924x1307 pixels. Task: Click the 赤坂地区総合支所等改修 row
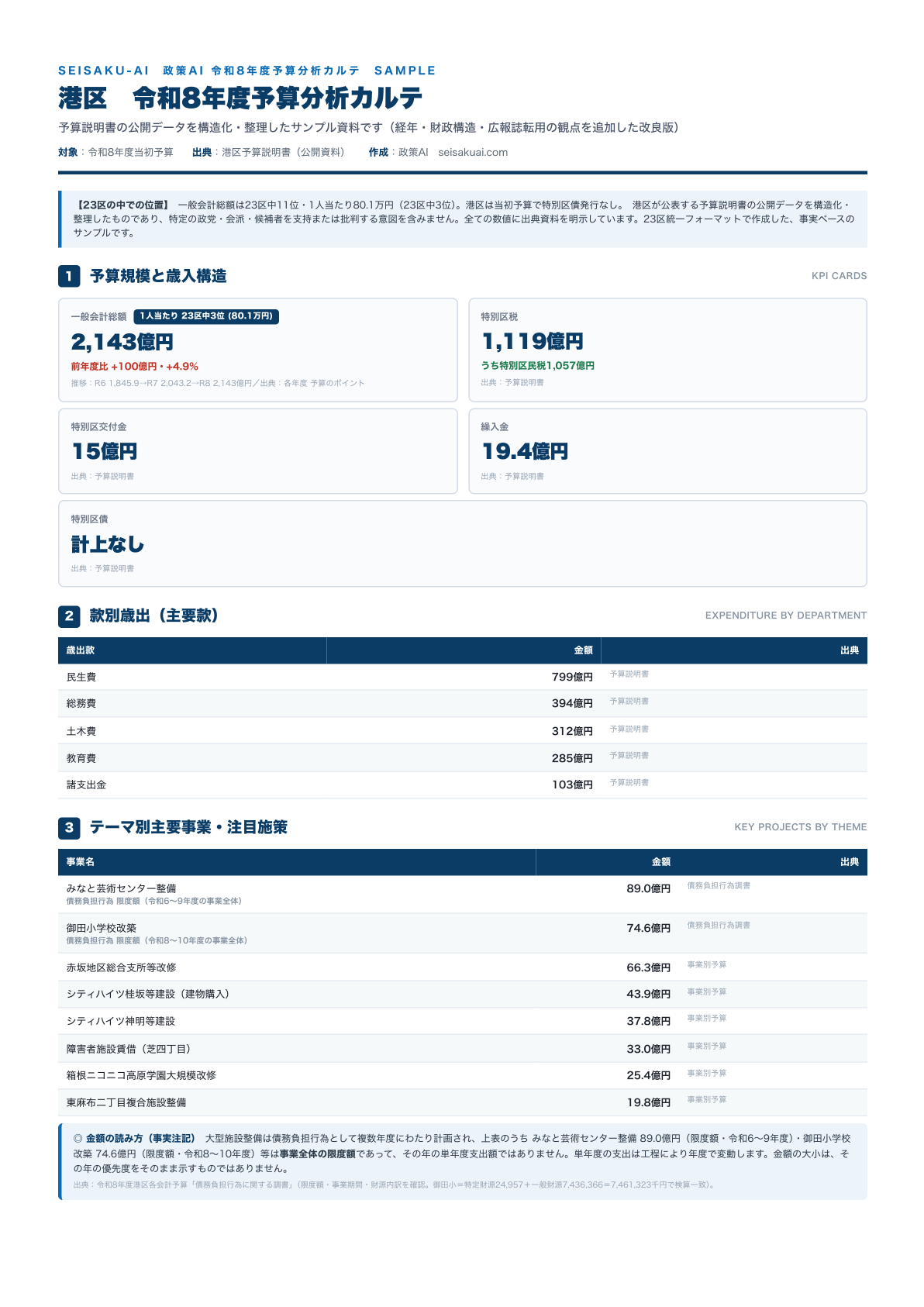[463, 967]
